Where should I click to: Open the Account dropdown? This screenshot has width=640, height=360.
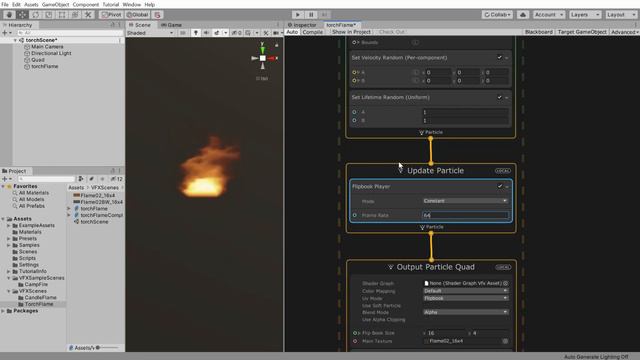549,15
